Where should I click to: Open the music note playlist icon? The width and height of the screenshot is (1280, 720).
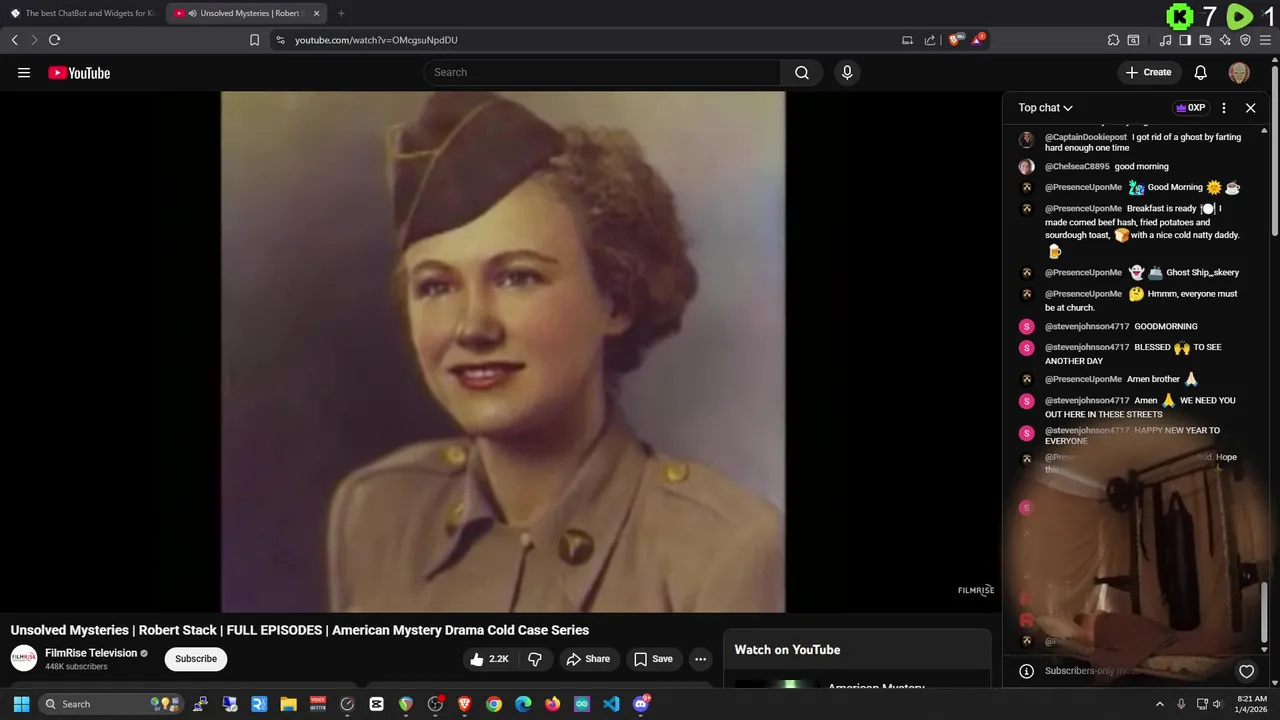coord(1165,40)
